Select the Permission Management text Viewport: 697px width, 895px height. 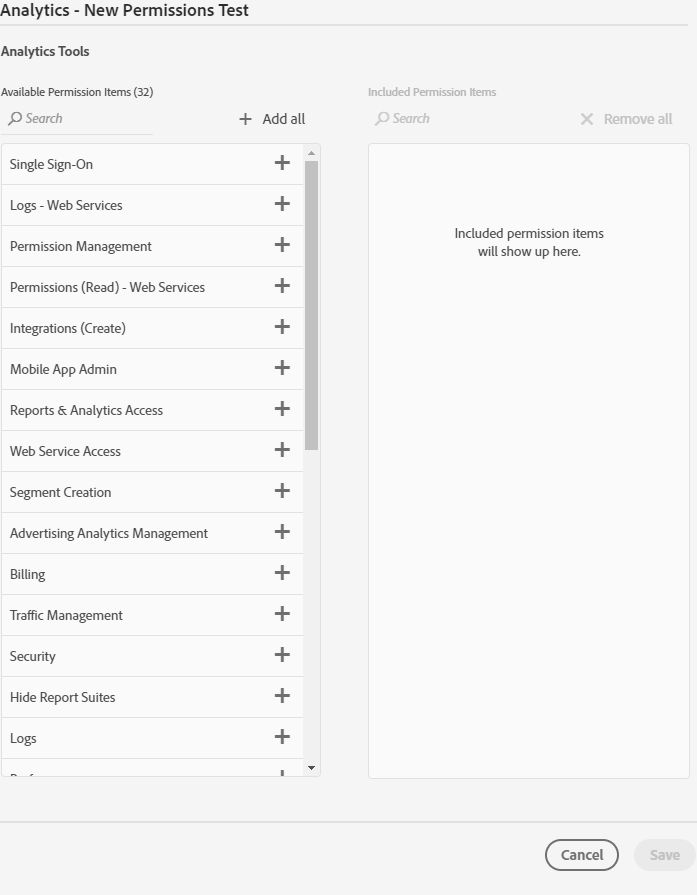click(x=80, y=247)
